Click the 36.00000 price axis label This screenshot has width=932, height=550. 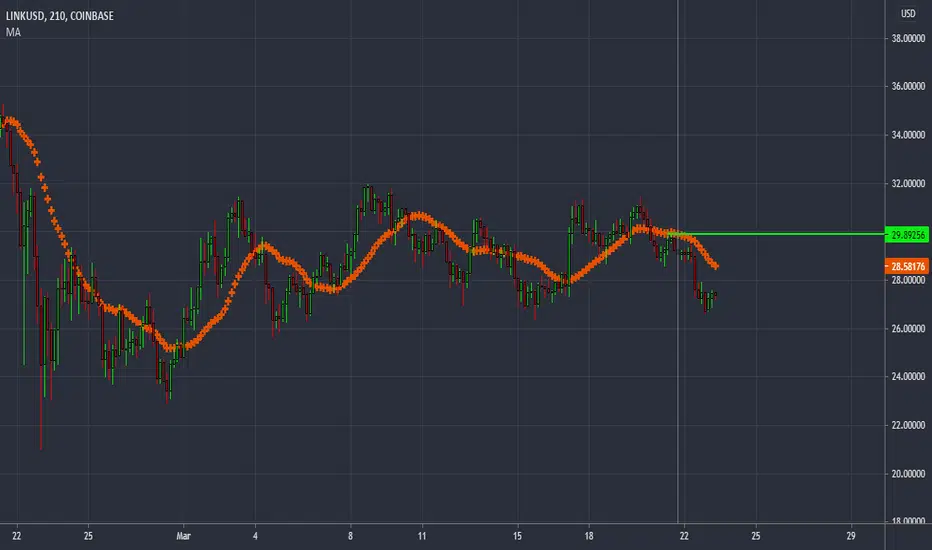[908, 87]
